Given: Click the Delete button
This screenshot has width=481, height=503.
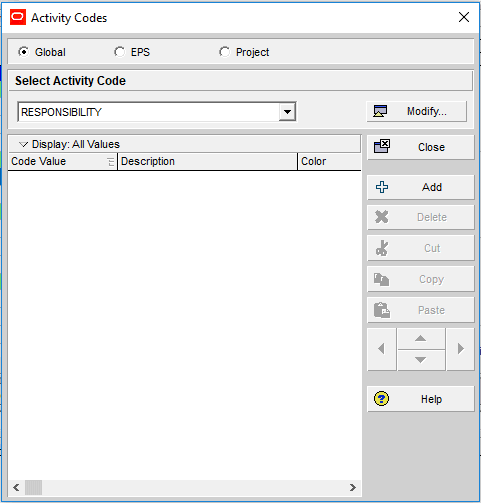Looking at the screenshot, I should coord(421,217).
